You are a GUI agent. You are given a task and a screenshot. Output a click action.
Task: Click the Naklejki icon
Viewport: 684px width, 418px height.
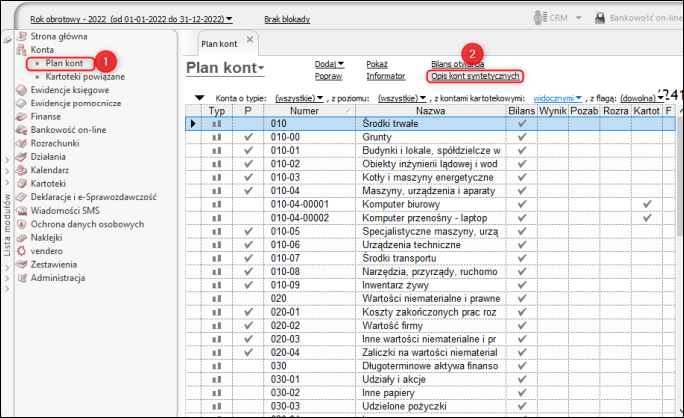coord(21,238)
